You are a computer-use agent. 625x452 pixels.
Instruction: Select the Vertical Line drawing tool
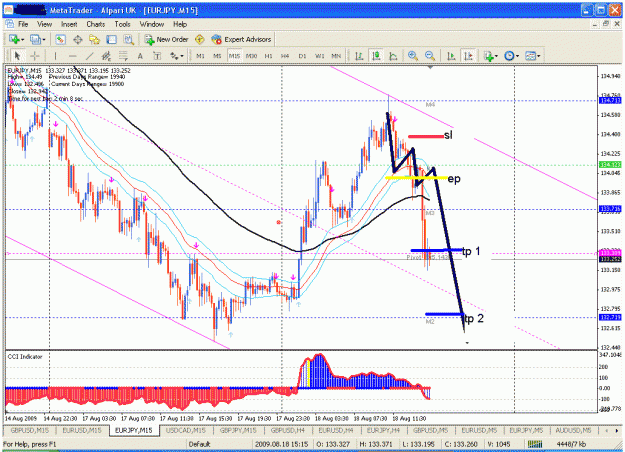point(55,56)
